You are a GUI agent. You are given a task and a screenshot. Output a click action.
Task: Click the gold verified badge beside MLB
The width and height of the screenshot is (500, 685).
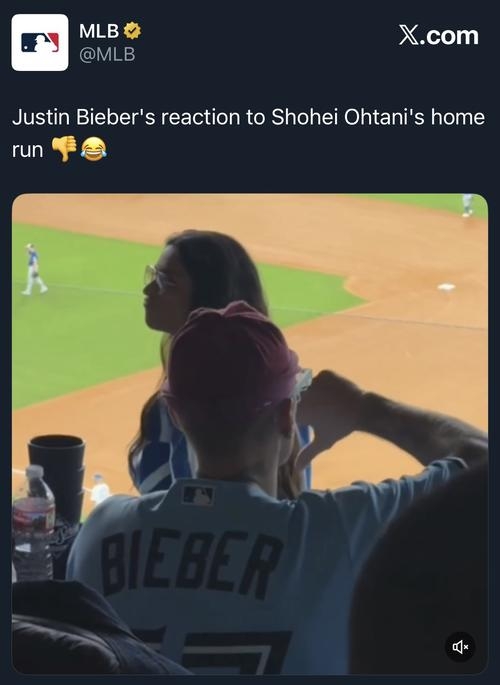click(132, 31)
